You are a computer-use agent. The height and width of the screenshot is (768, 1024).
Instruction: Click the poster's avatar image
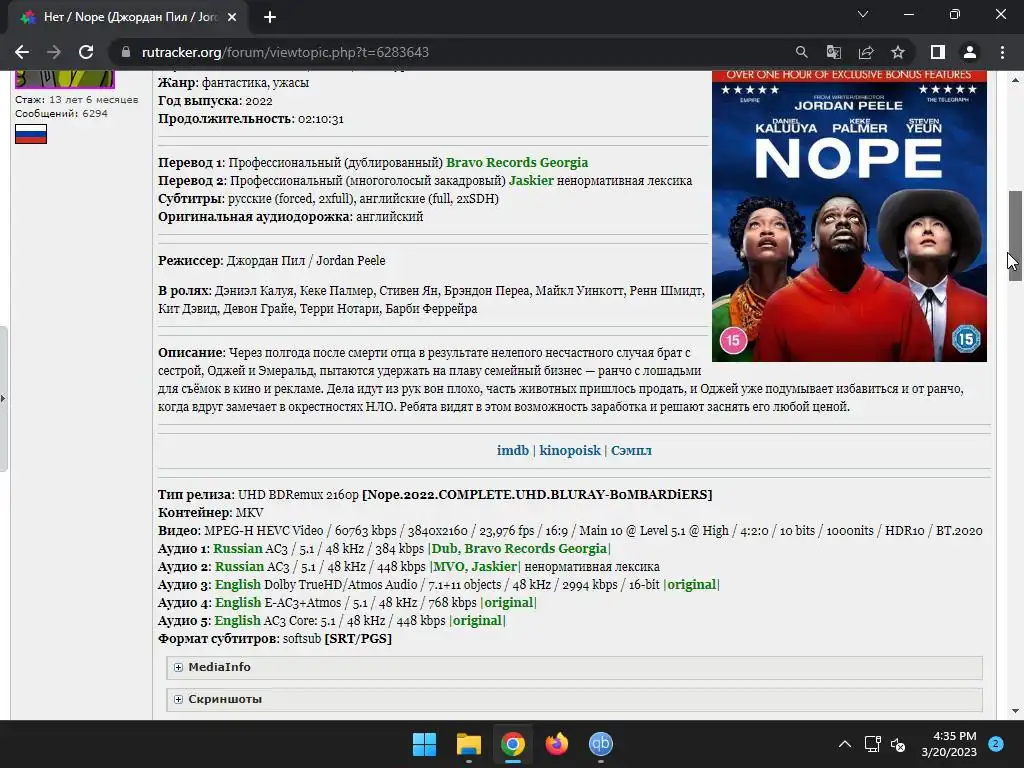[x=65, y=79]
